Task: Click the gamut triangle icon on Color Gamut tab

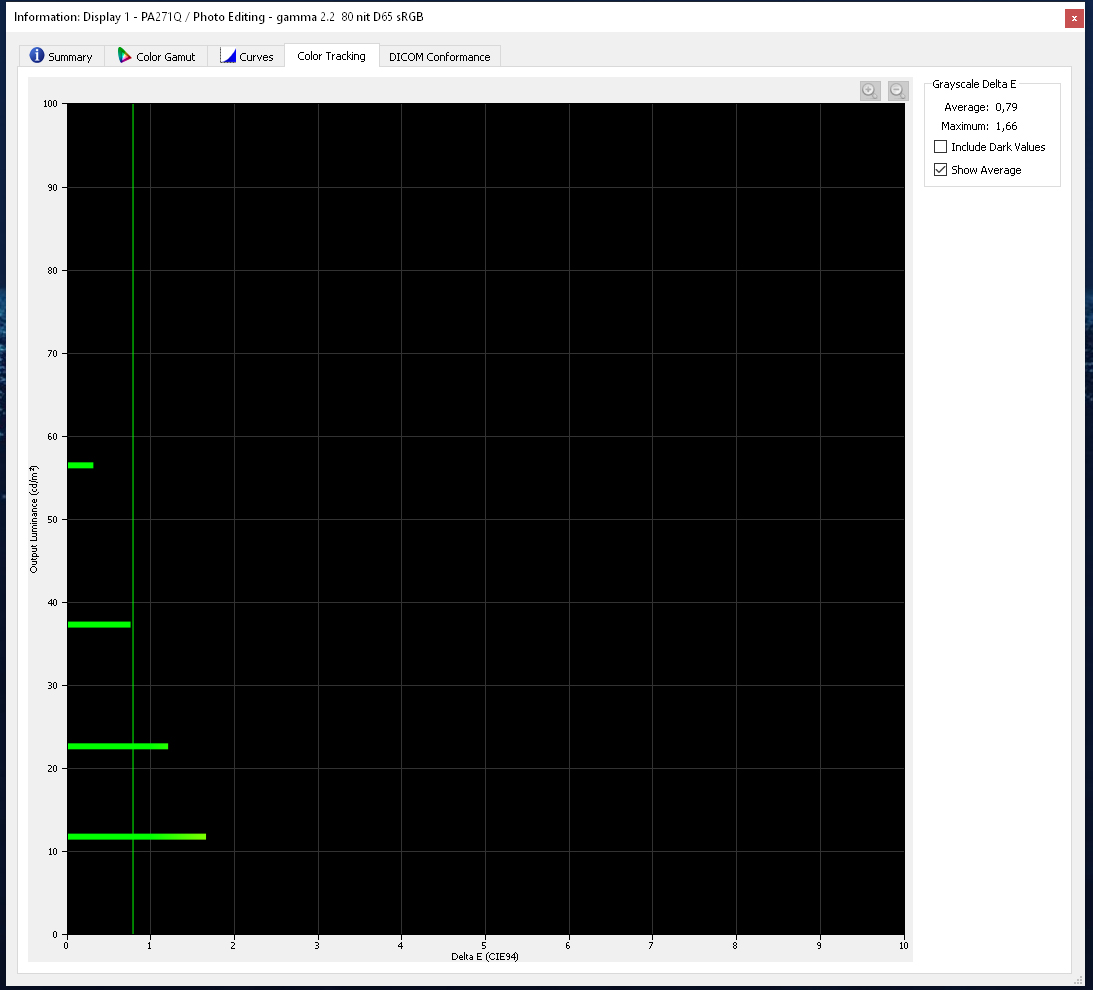Action: click(125, 56)
